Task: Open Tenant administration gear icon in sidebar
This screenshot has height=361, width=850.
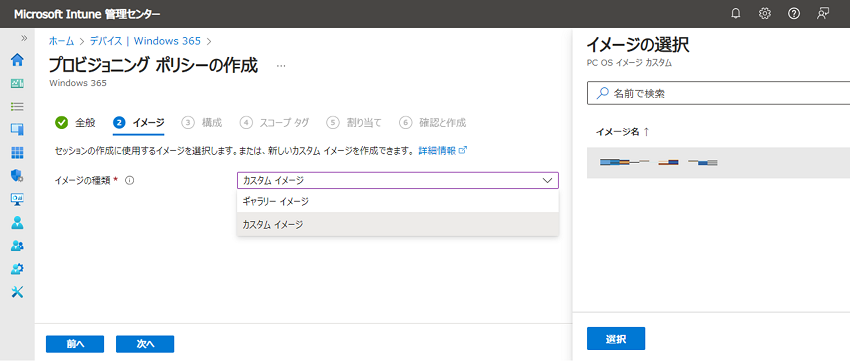Action: tap(17, 269)
